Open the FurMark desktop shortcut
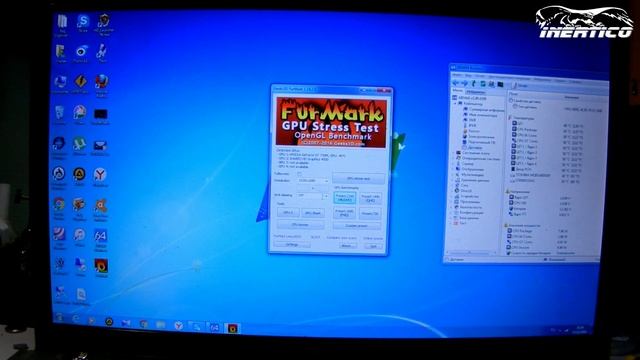 [101, 268]
